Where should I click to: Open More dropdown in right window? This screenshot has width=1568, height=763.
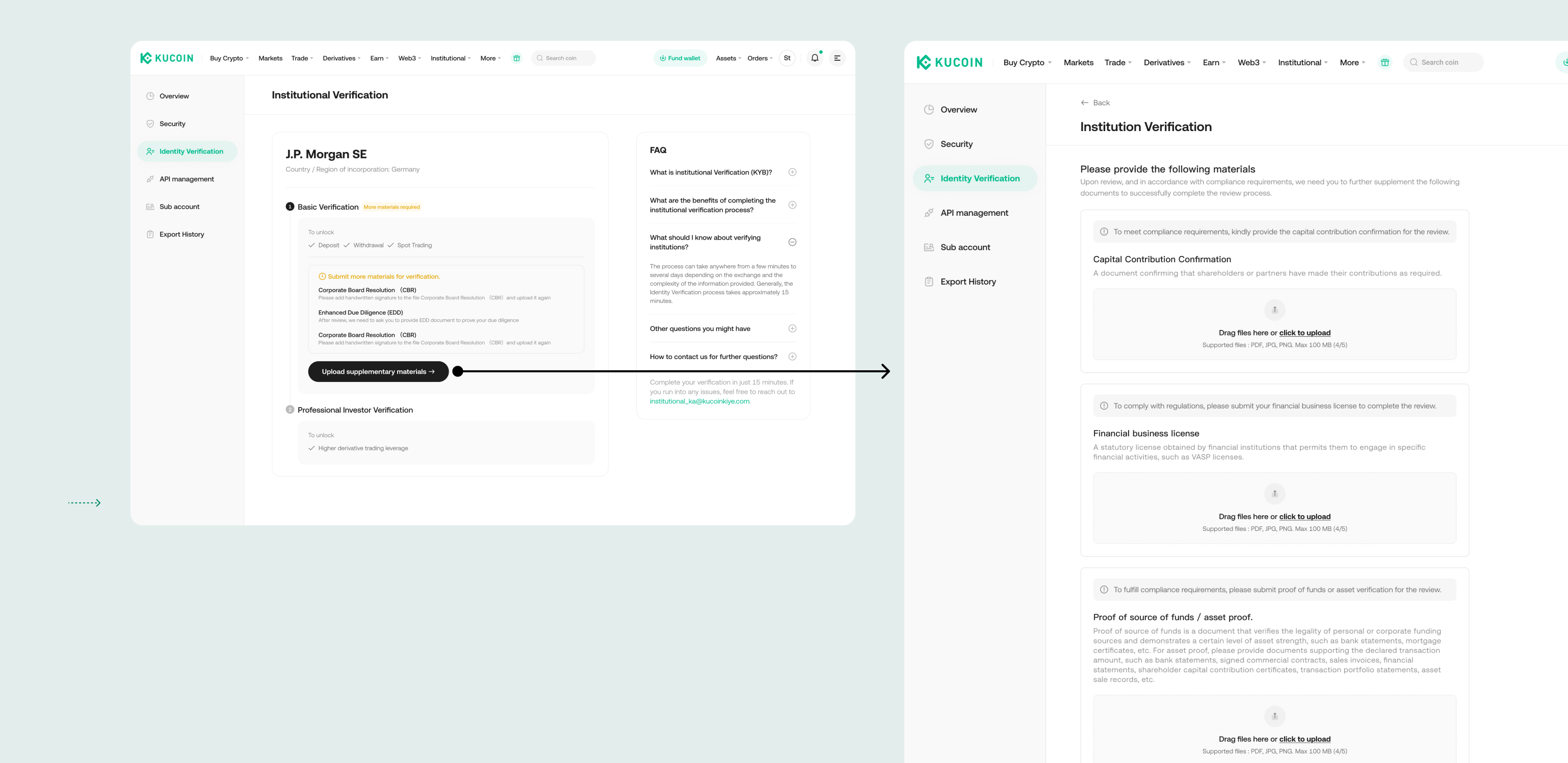pos(1352,62)
